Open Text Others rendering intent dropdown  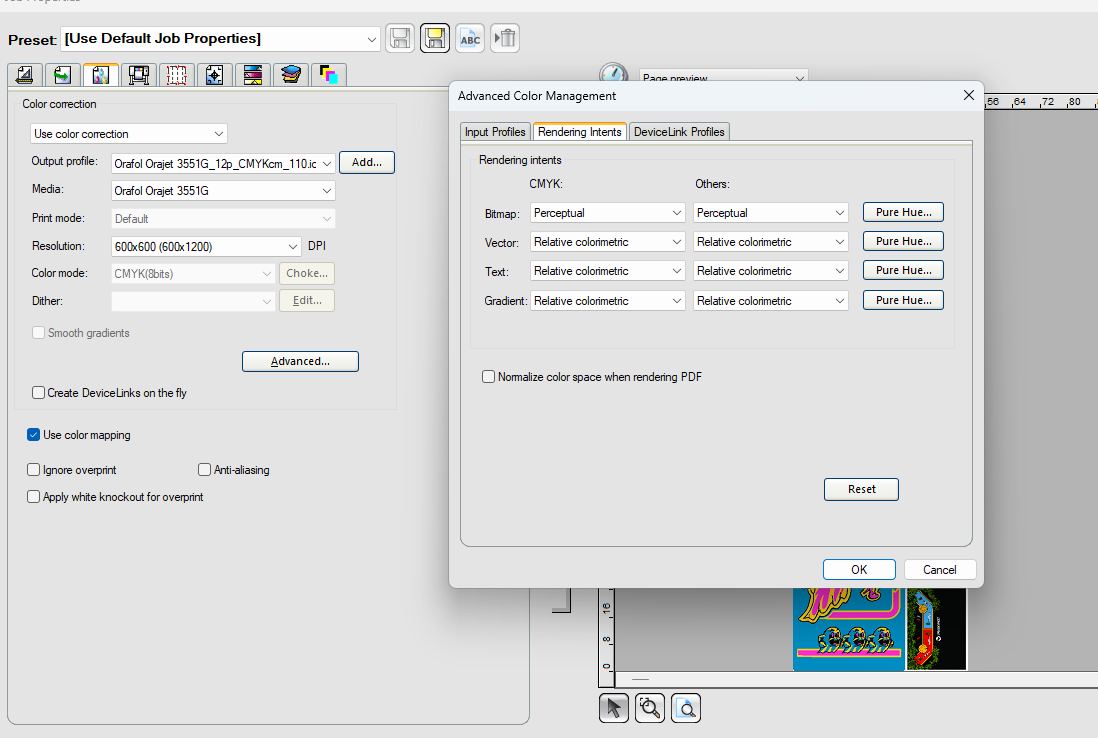tap(770, 271)
